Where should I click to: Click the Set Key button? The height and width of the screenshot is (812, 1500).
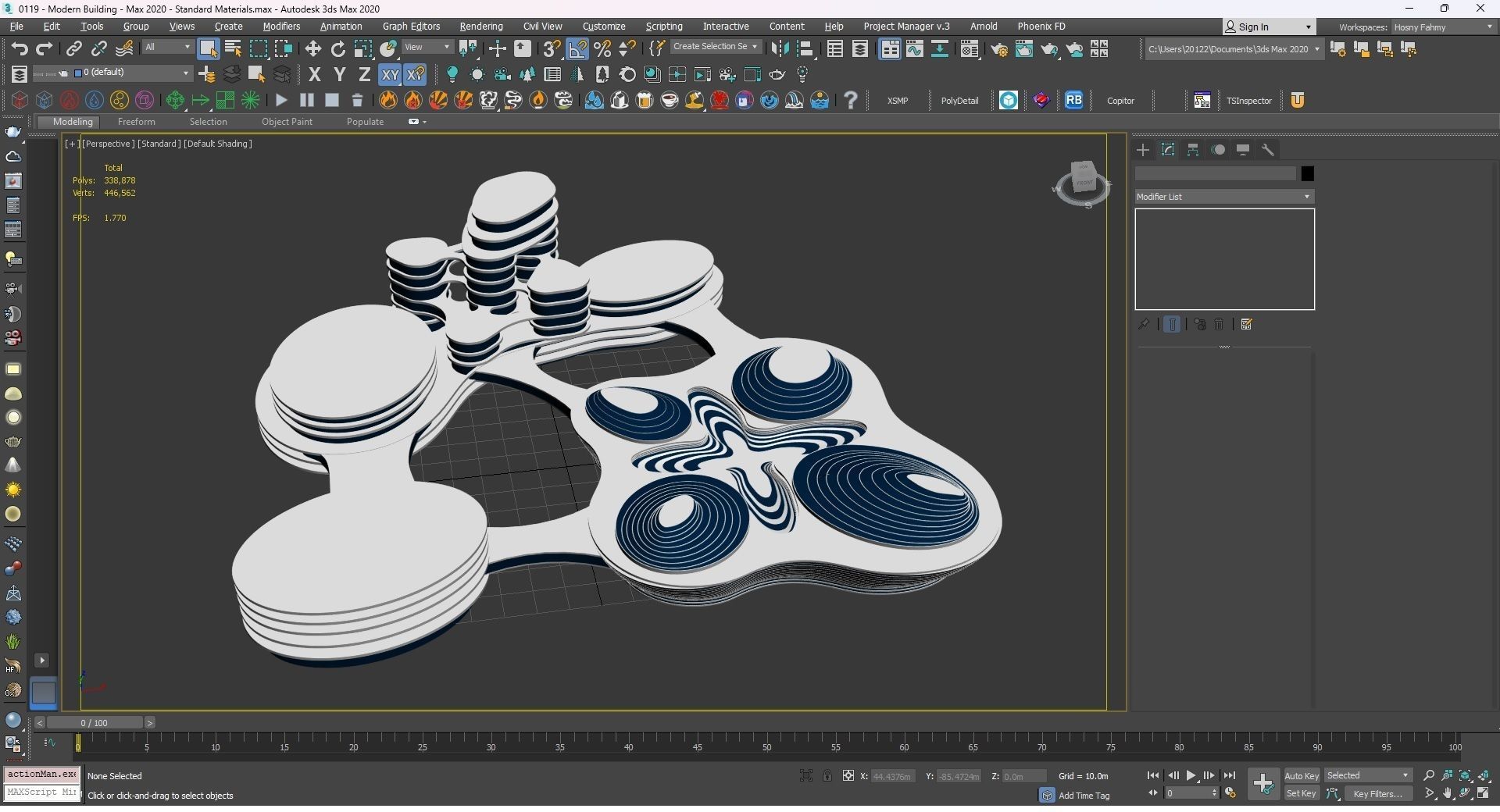pos(1301,793)
